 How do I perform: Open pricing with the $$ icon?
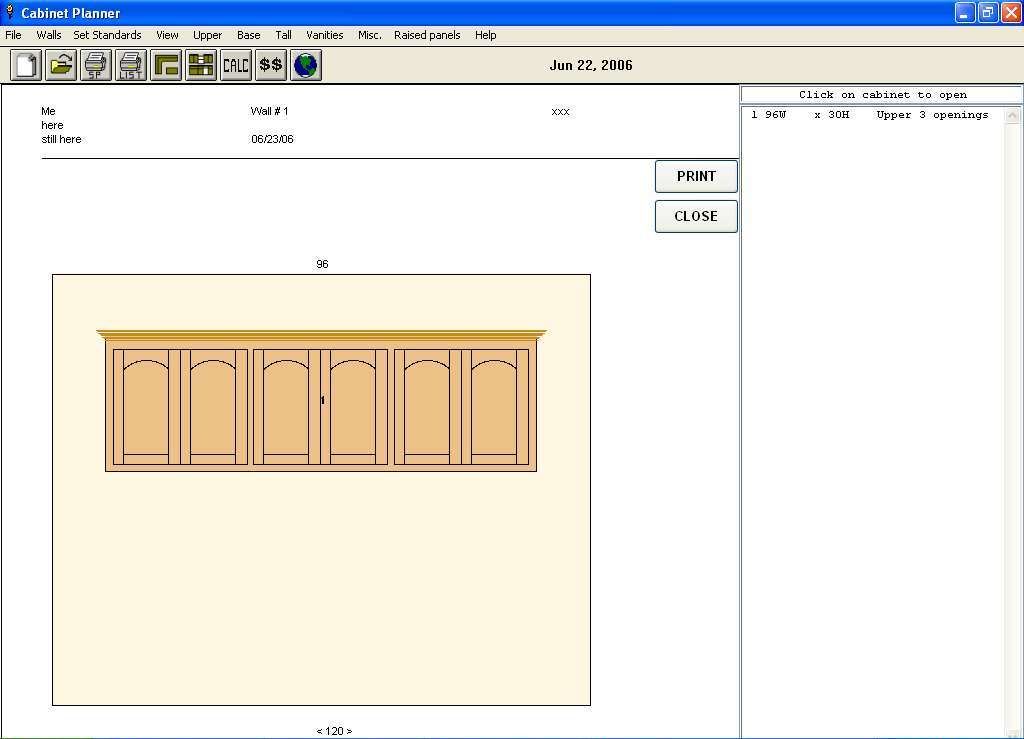coord(271,65)
